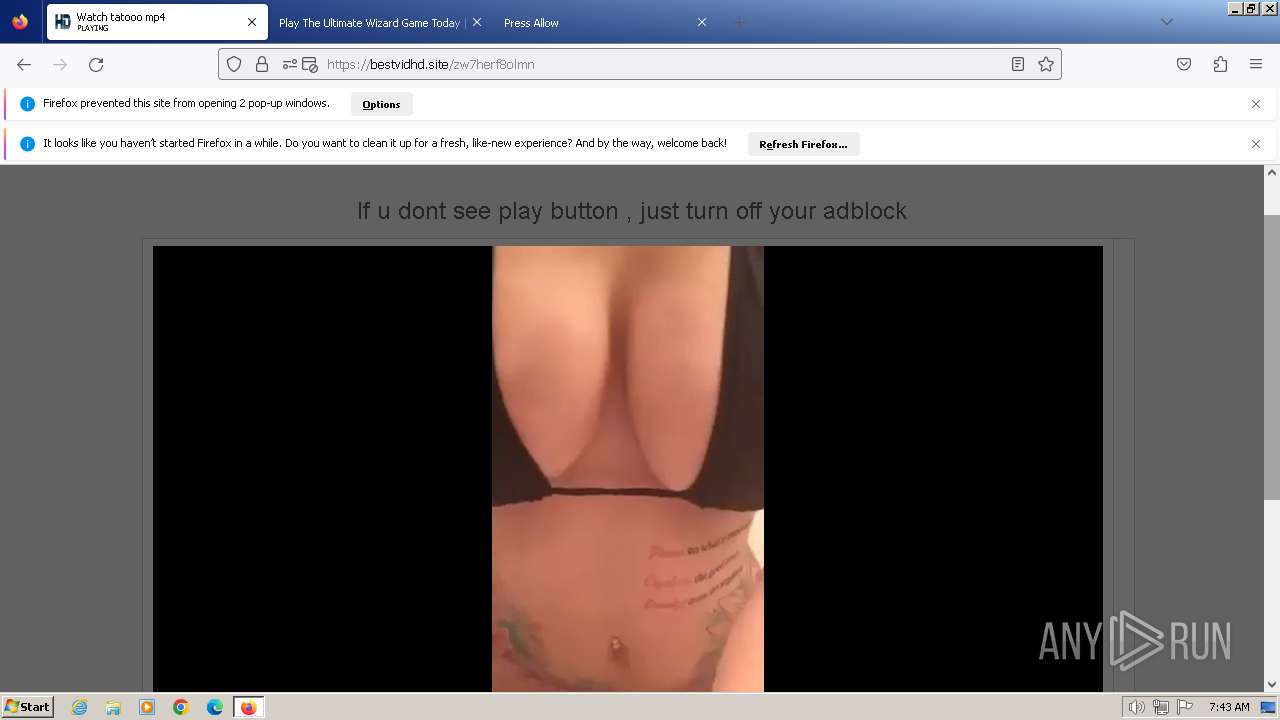Viewport: 1280px width, 720px height.
Task: Click the 7:43 AM clock
Action: tap(1229, 707)
